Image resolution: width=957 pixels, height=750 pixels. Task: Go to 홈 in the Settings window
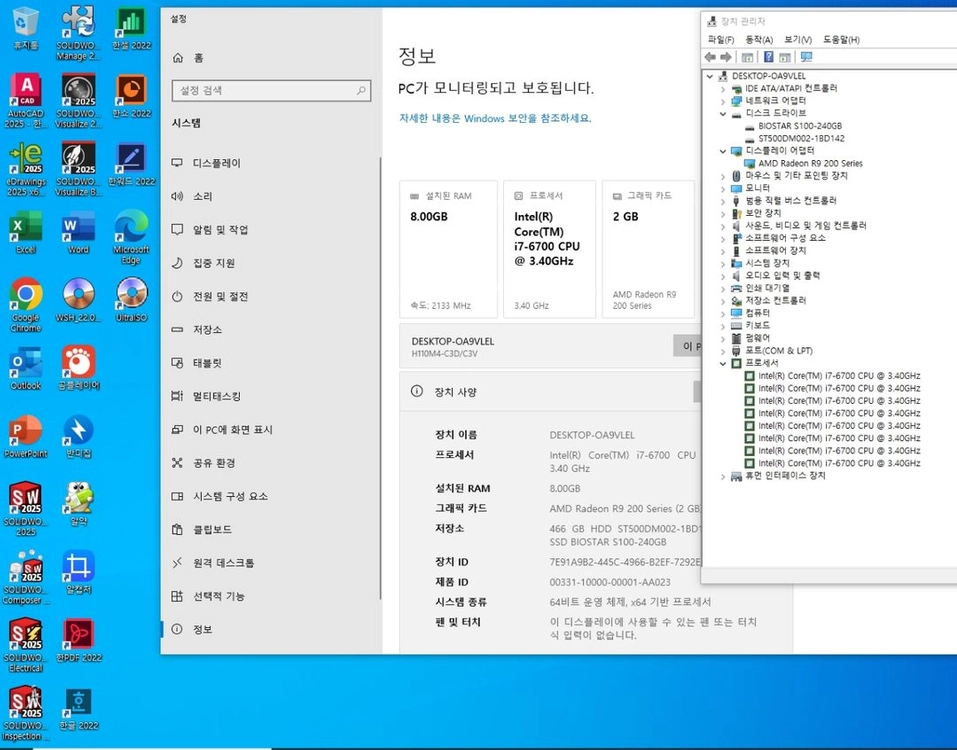pyautogui.click(x=271, y=57)
